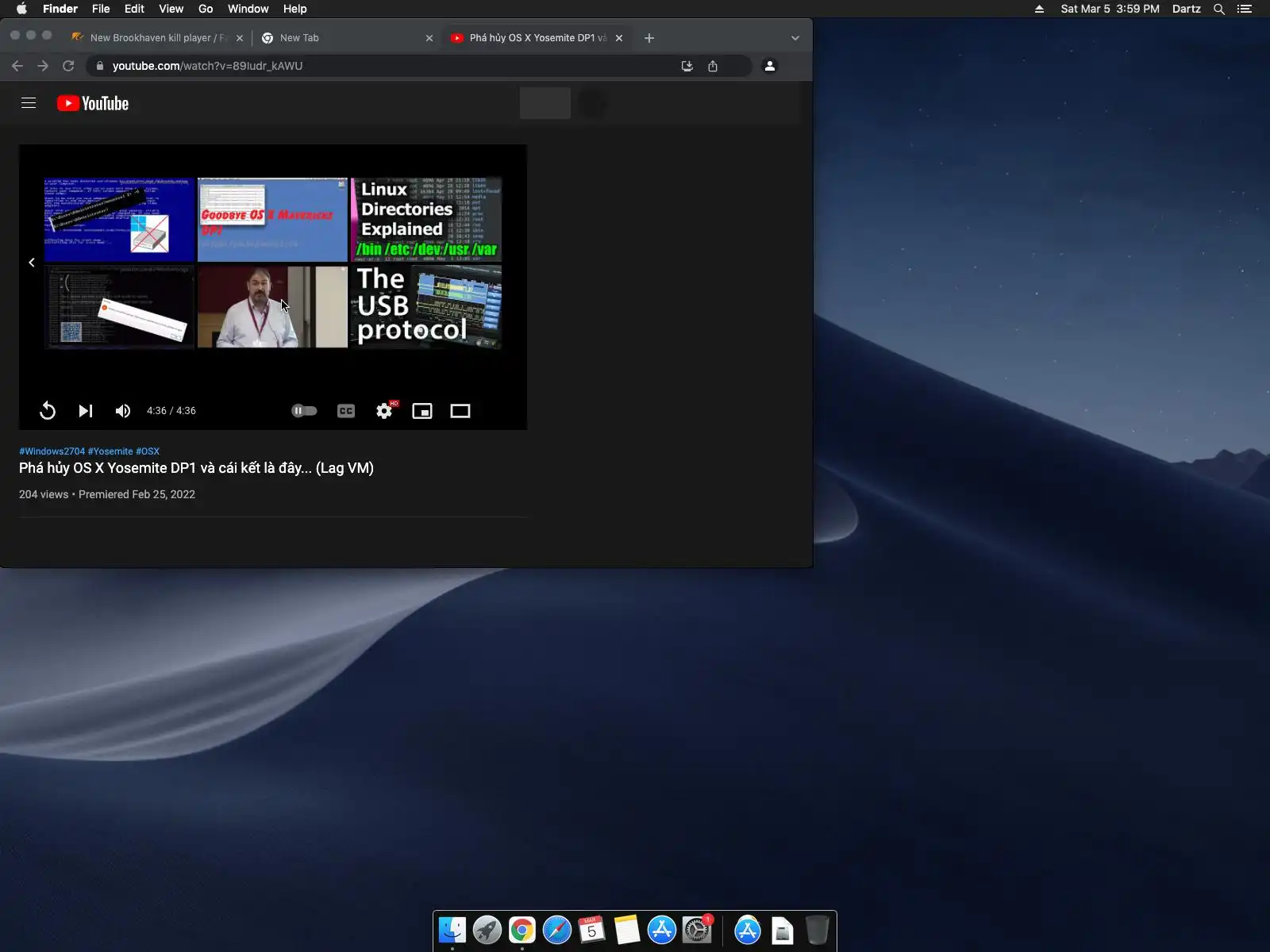Open Google Chrome from the Dock

522,930
